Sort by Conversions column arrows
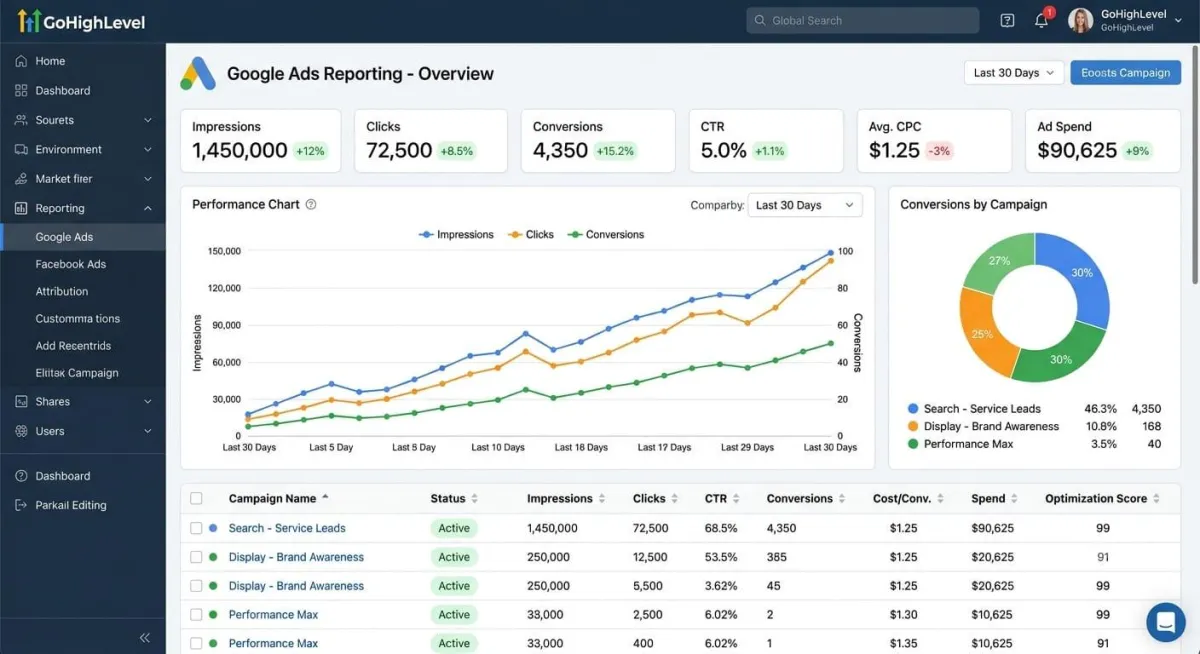 coord(842,498)
